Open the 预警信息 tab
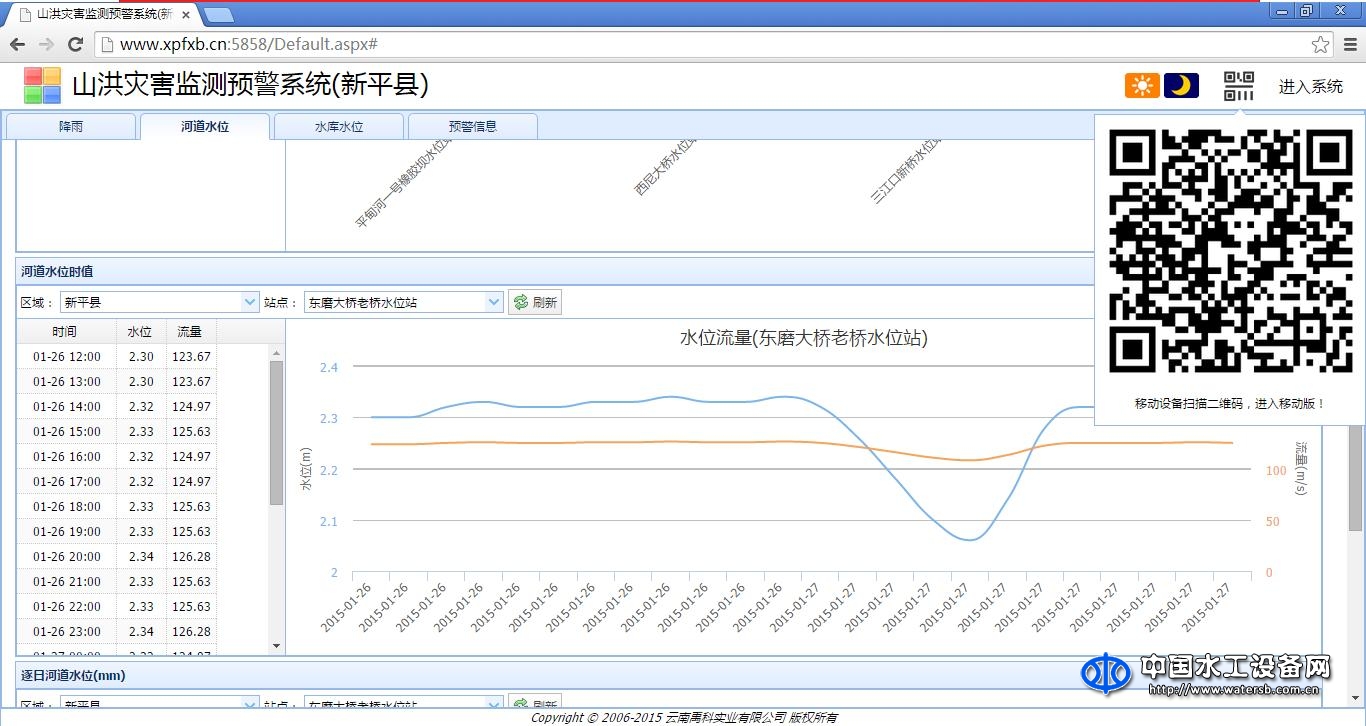The width and height of the screenshot is (1366, 726). 472,127
